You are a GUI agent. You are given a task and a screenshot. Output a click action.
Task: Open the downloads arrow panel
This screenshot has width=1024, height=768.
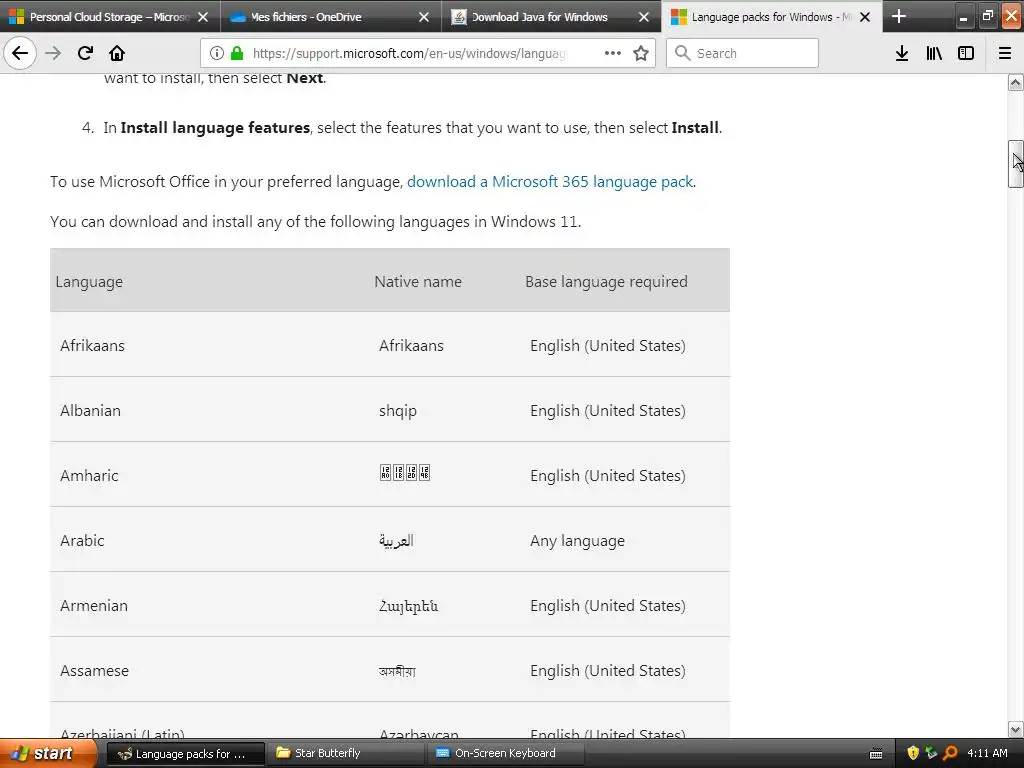[x=902, y=53]
